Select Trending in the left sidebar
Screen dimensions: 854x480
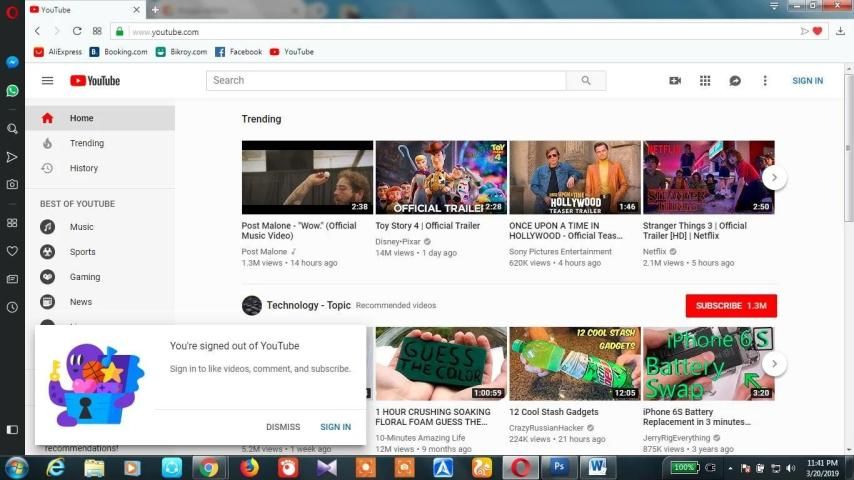[86, 143]
